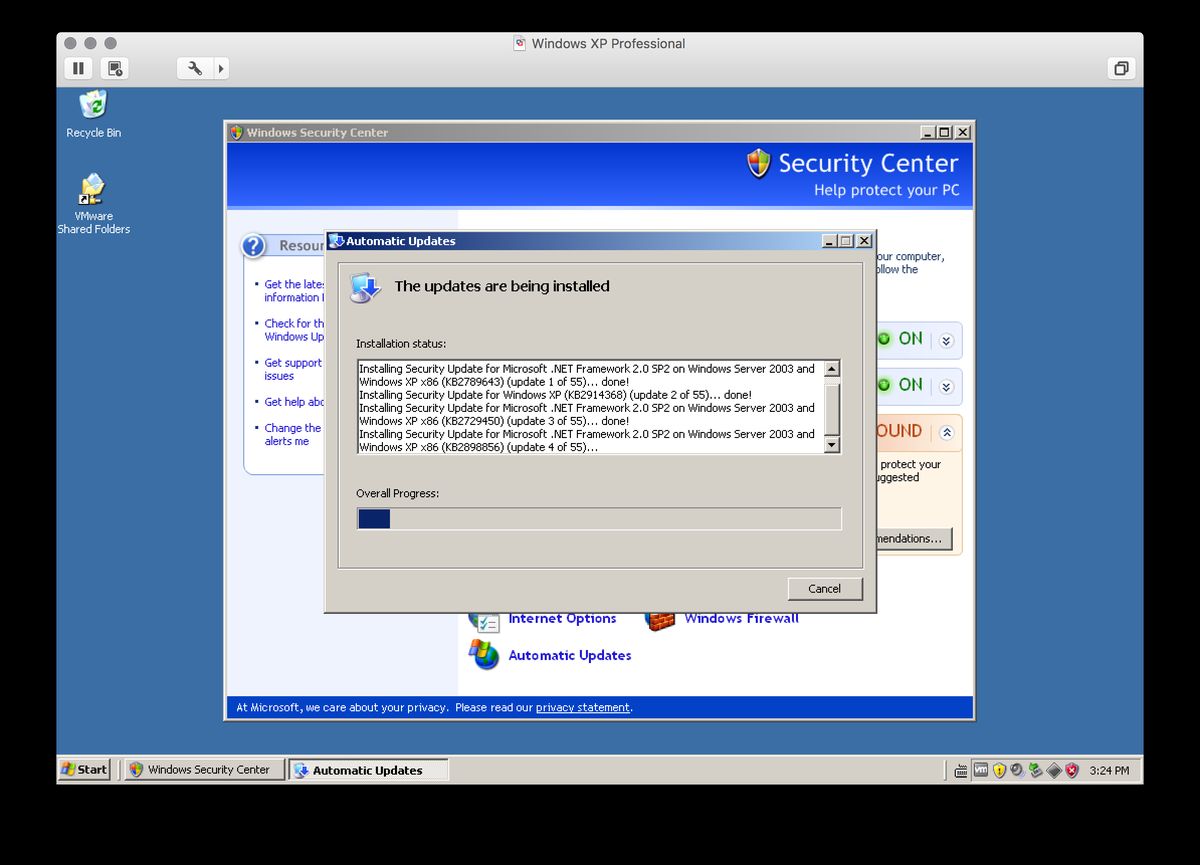Click the Windows Firewall brick-wall icon
1200x865 pixels.
pyautogui.click(x=660, y=619)
